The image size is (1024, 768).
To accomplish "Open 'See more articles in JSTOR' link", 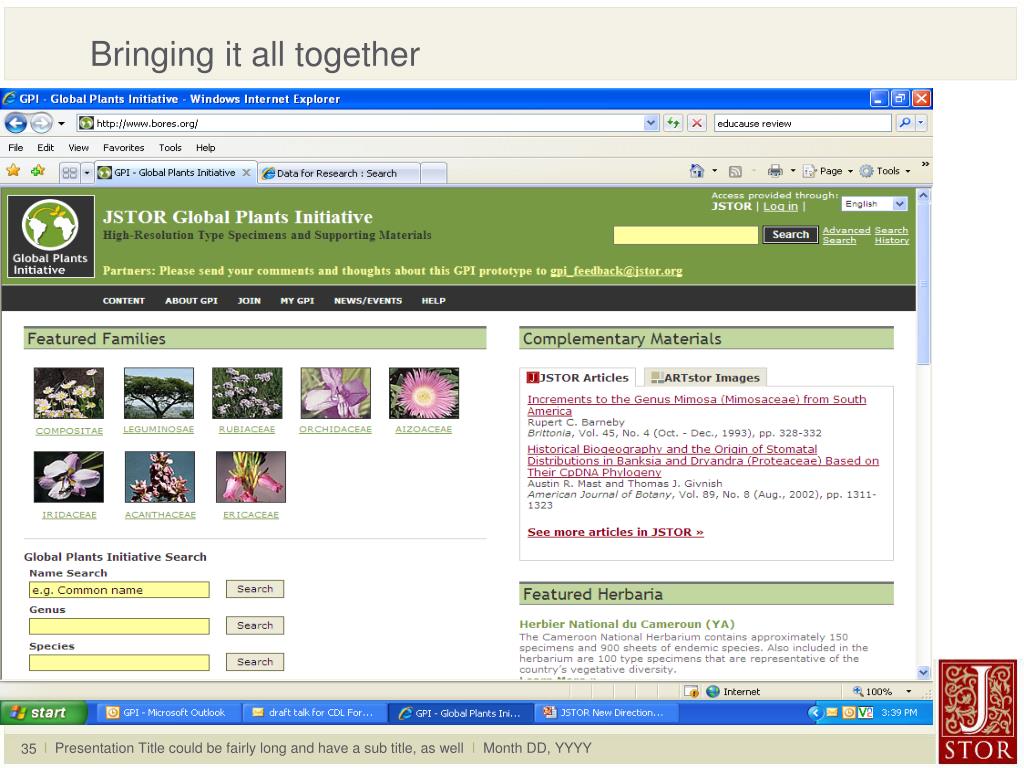I will (x=615, y=532).
